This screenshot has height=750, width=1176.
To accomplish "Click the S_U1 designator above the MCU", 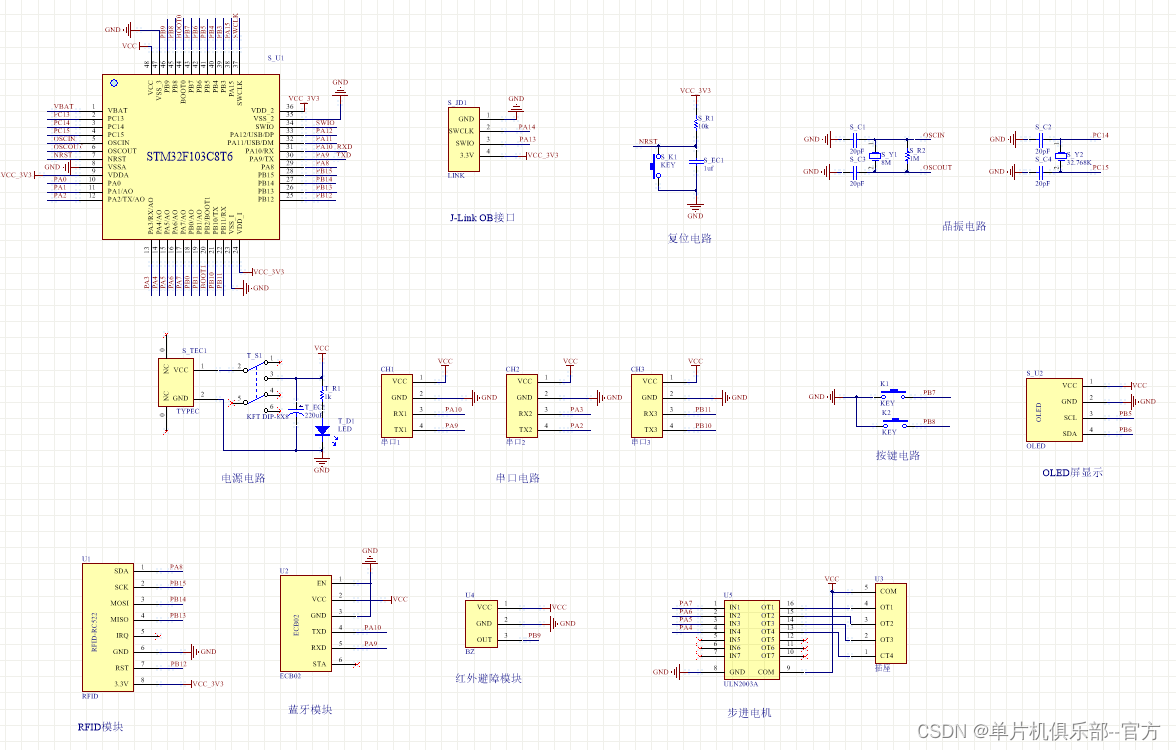I will coord(276,58).
